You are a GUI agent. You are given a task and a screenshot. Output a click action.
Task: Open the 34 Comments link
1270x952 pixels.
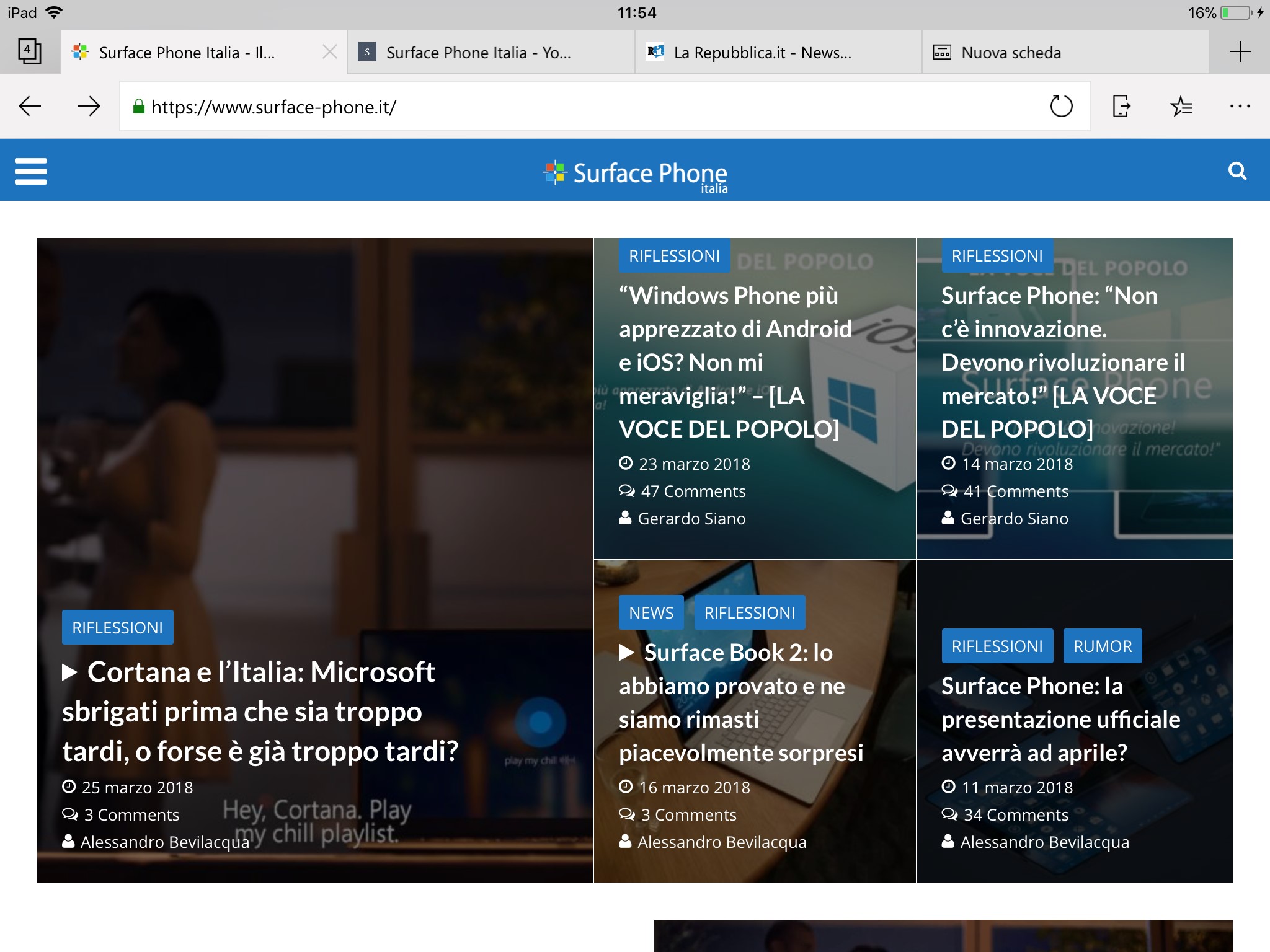click(x=1015, y=815)
